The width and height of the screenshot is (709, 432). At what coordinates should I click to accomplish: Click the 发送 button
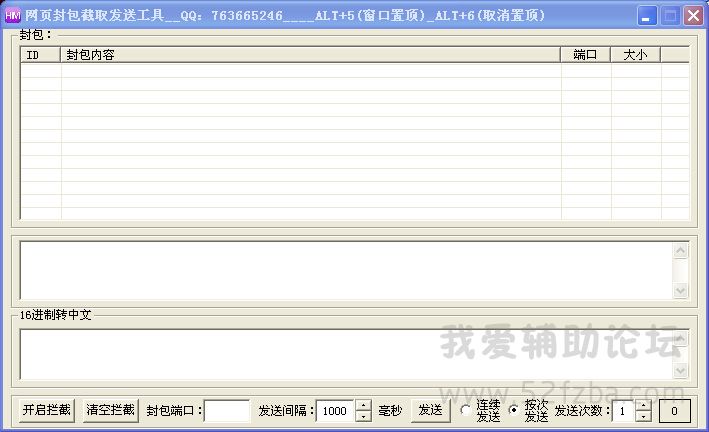point(430,410)
